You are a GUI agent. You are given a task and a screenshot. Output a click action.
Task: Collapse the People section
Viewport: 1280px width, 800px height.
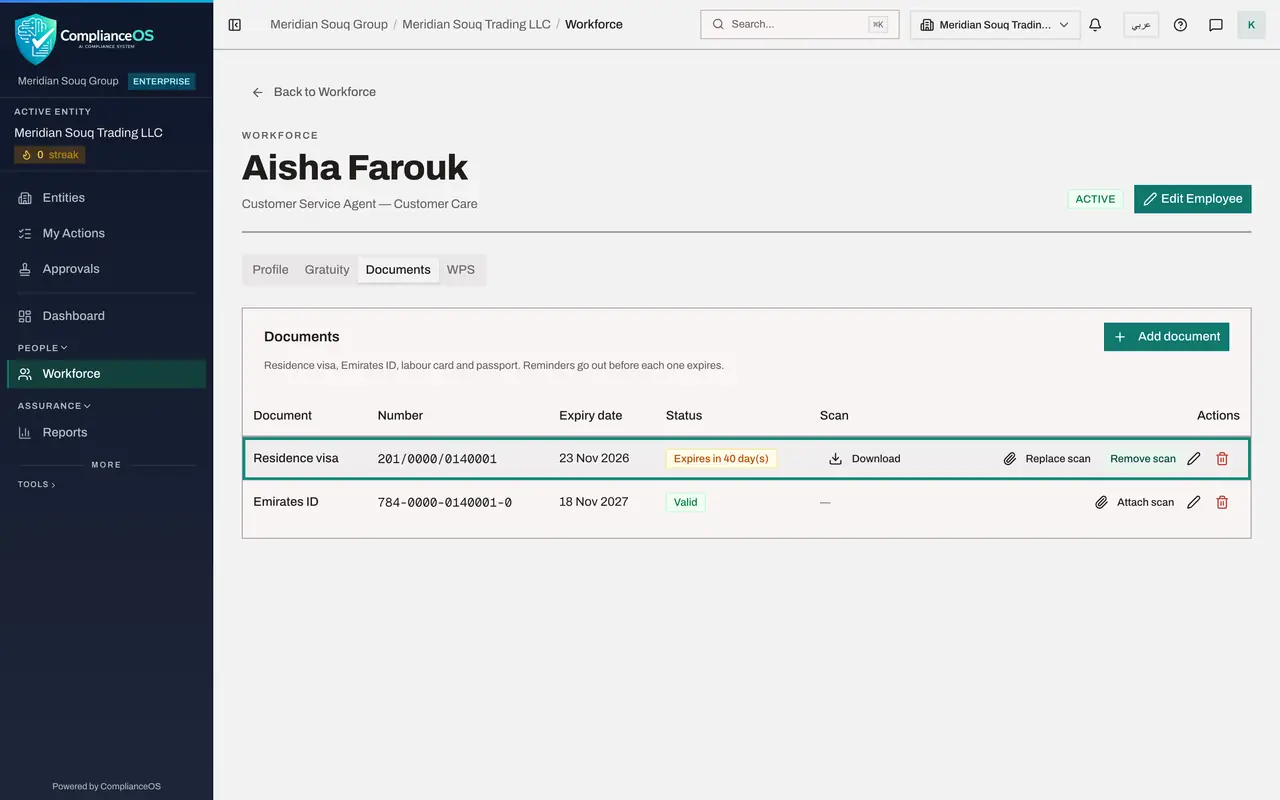point(43,348)
